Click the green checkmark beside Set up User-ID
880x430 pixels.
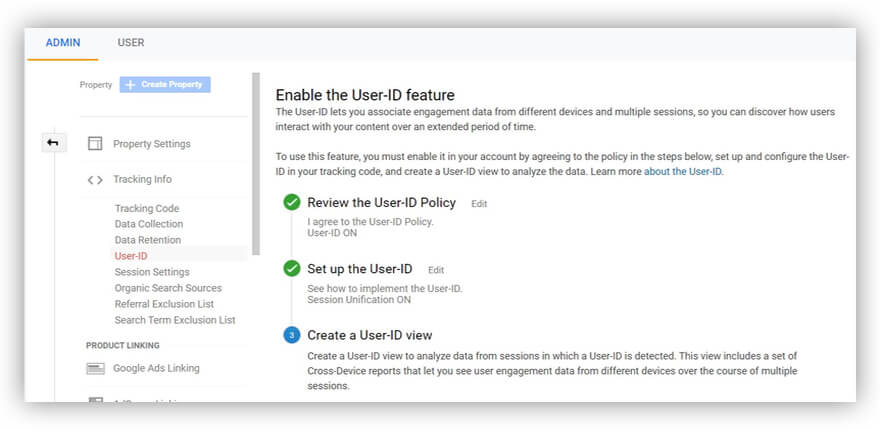tap(292, 269)
